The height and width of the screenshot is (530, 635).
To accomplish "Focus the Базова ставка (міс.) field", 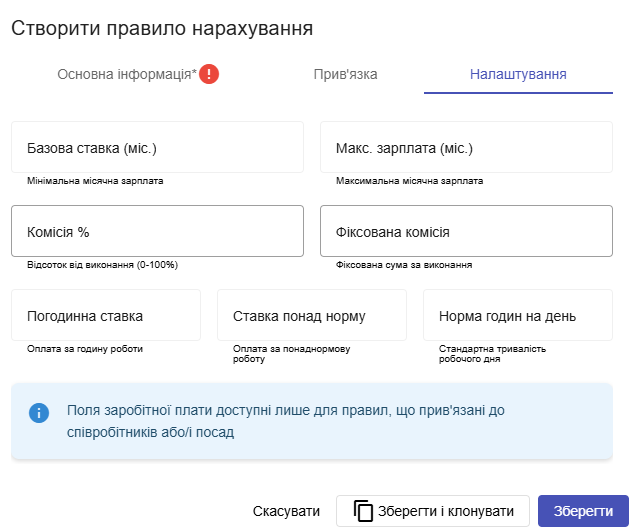I will coord(157,148).
